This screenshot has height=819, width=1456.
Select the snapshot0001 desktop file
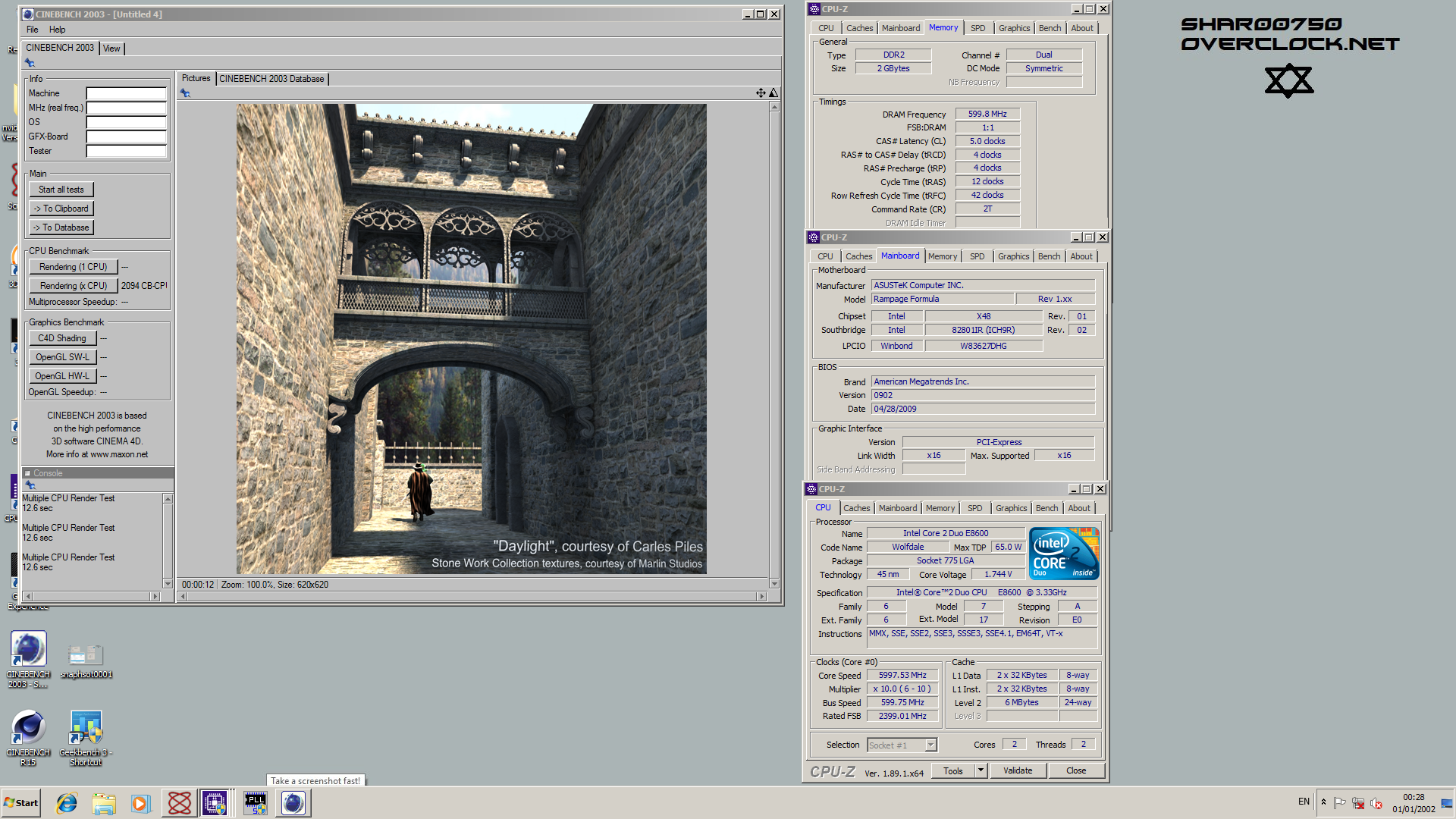tap(86, 660)
